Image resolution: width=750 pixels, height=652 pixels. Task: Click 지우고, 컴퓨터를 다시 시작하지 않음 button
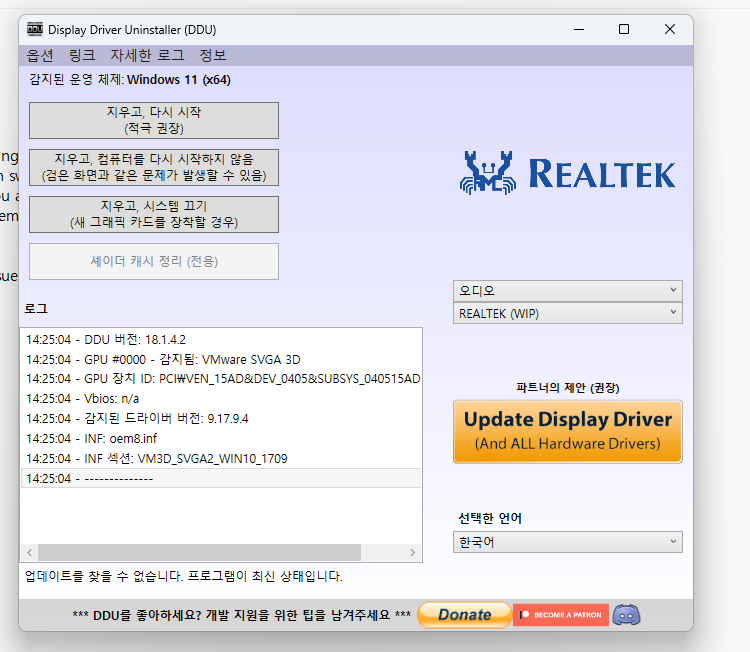(154, 167)
